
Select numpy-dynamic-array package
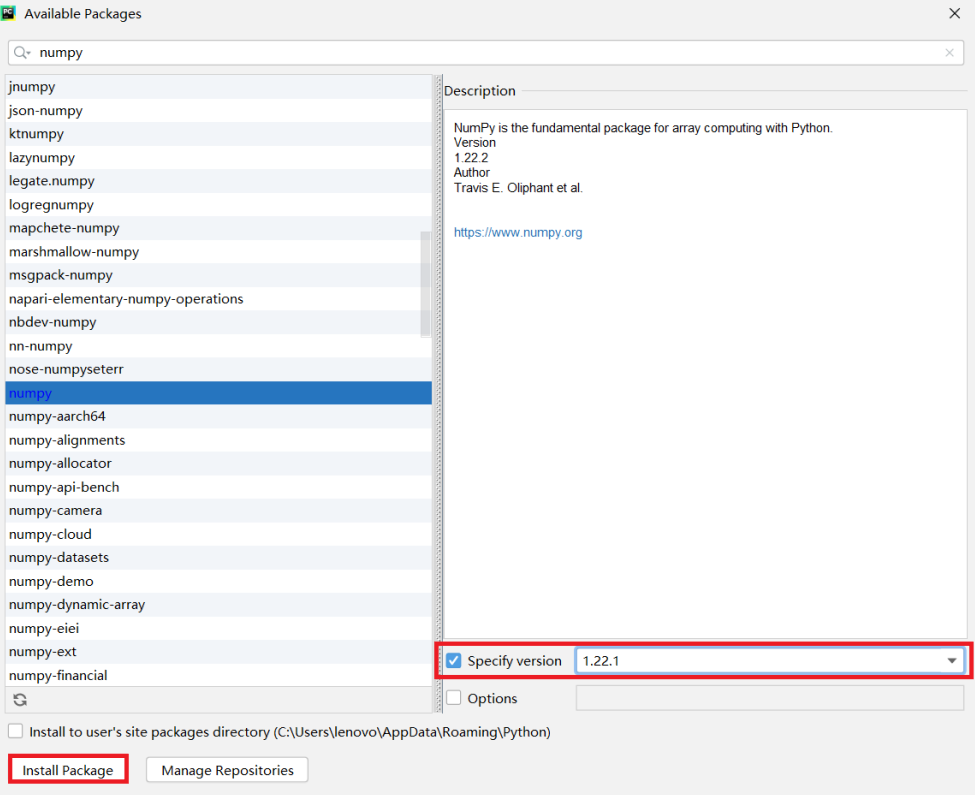point(218,605)
